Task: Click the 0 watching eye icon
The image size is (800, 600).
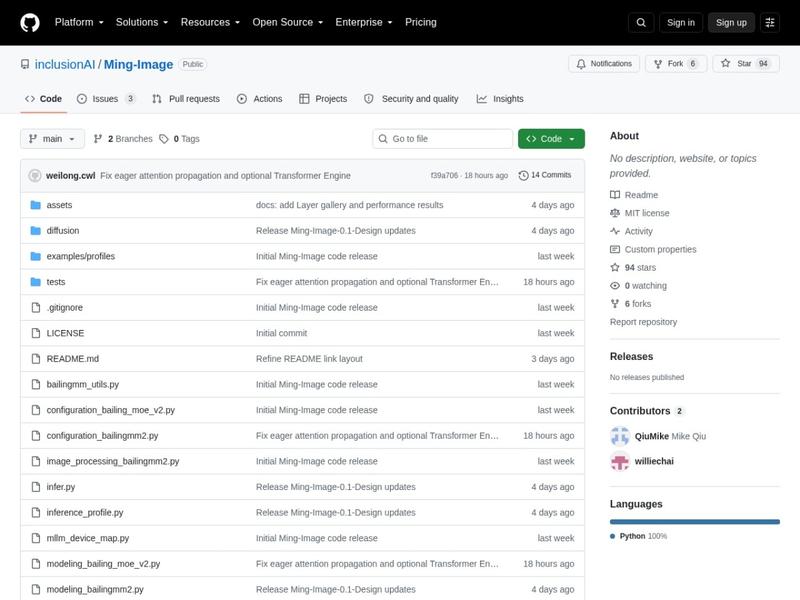Action: [615, 286]
